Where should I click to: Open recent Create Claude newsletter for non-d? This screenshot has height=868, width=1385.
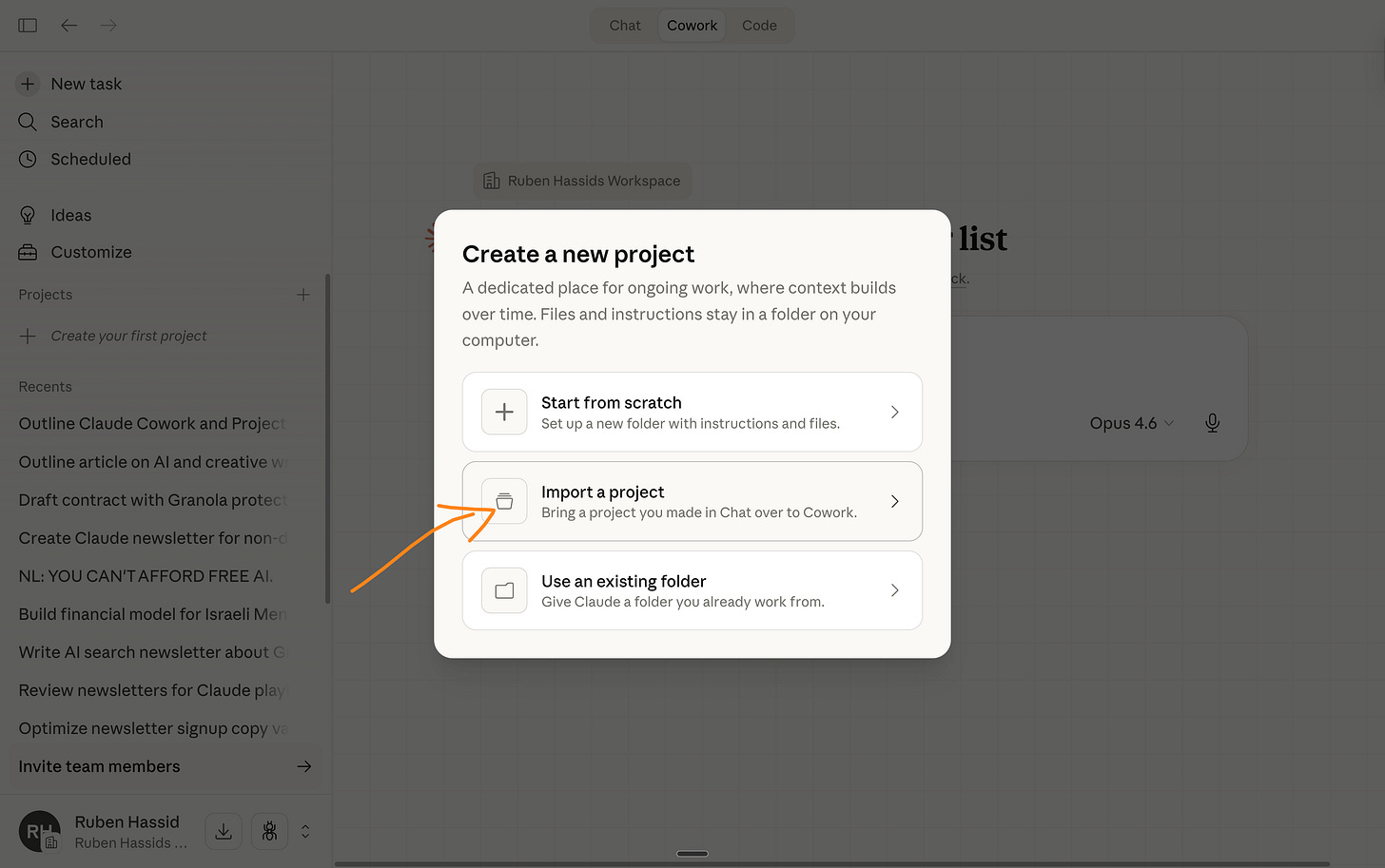click(x=152, y=537)
